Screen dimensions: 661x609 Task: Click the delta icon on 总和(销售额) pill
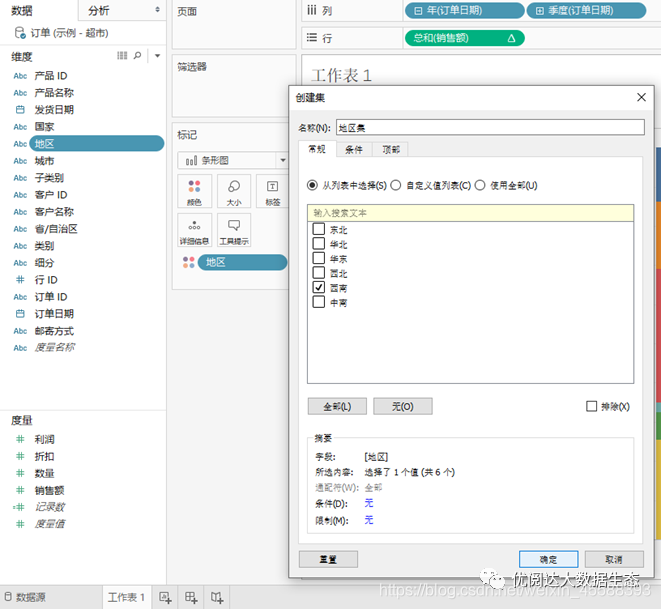(x=511, y=38)
